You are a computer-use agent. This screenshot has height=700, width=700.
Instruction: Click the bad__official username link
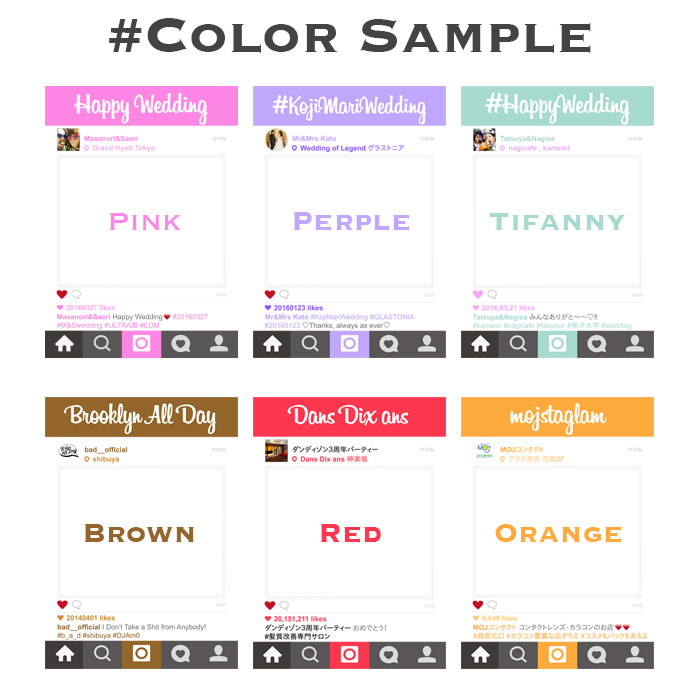coord(106,450)
